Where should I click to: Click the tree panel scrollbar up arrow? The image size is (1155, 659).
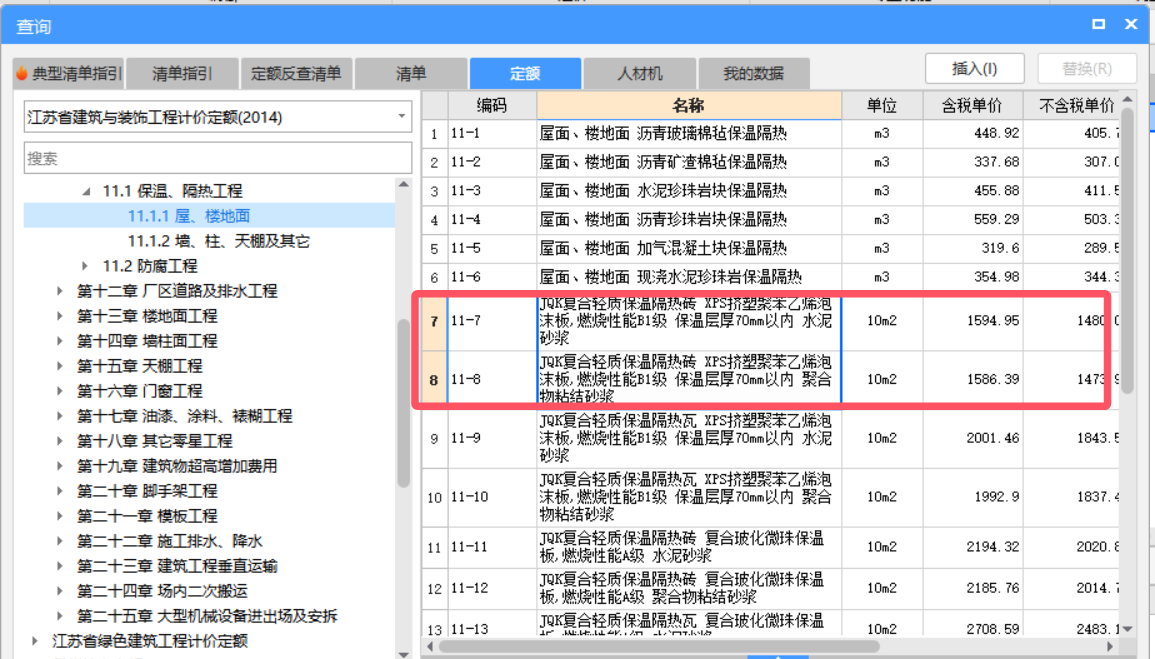tap(404, 185)
